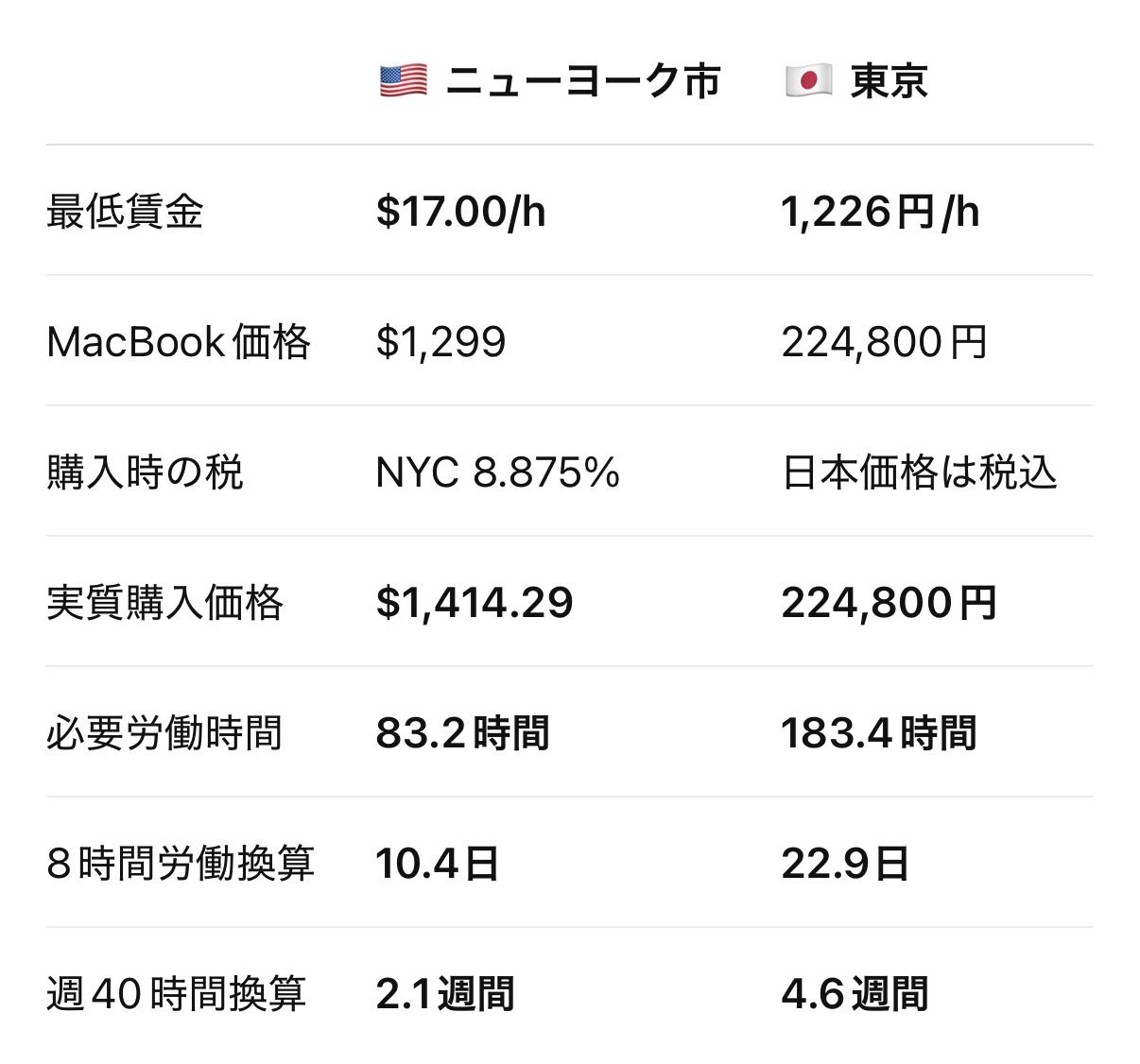
Task: Select the 4.6週間 value
Action: (x=855, y=993)
